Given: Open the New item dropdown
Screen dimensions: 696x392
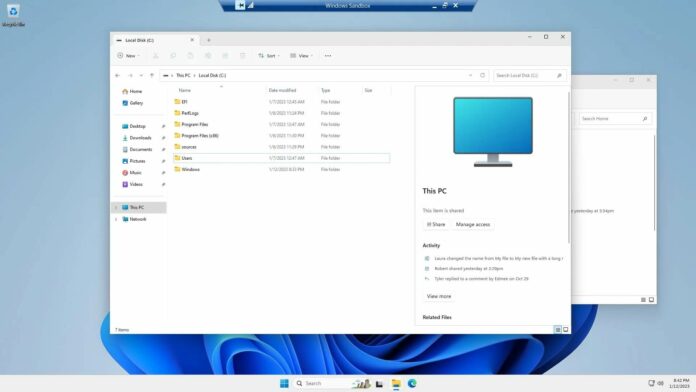Looking at the screenshot, I should (x=128, y=56).
